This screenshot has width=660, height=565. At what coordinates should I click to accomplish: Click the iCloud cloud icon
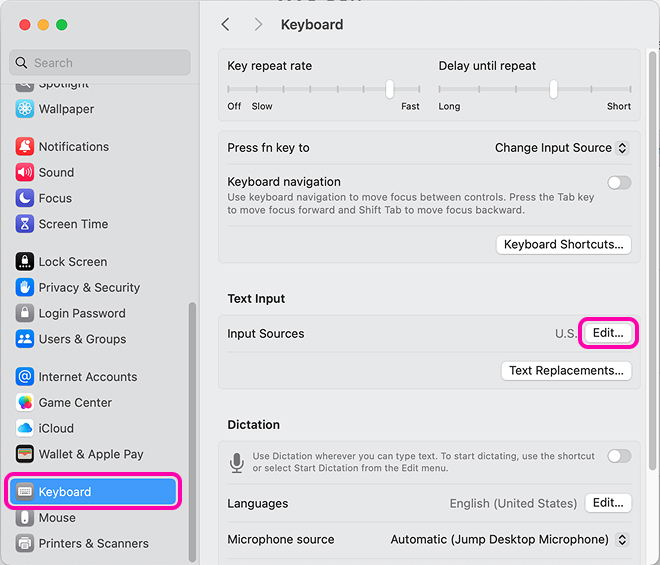coord(25,428)
